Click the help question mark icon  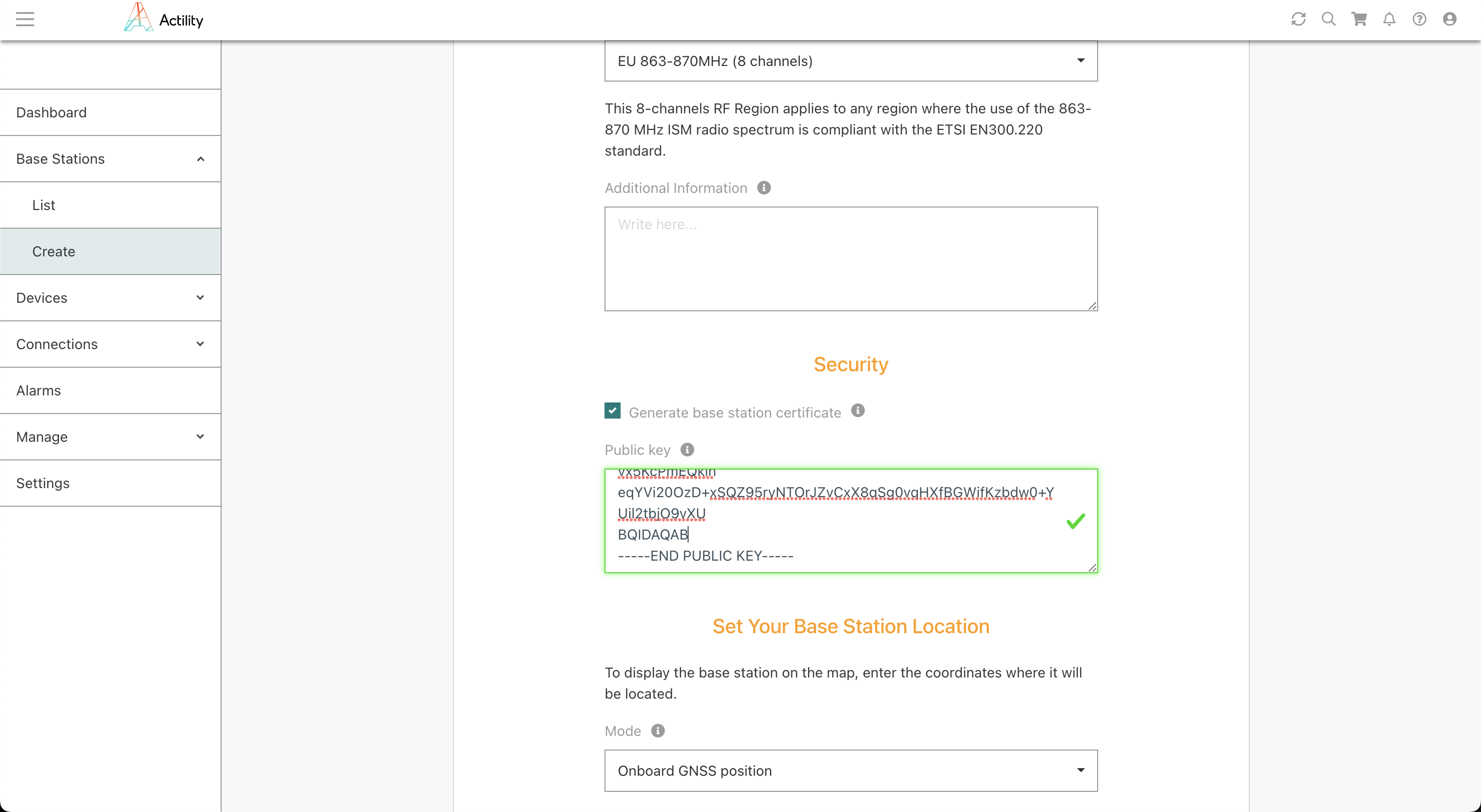pos(1419,19)
